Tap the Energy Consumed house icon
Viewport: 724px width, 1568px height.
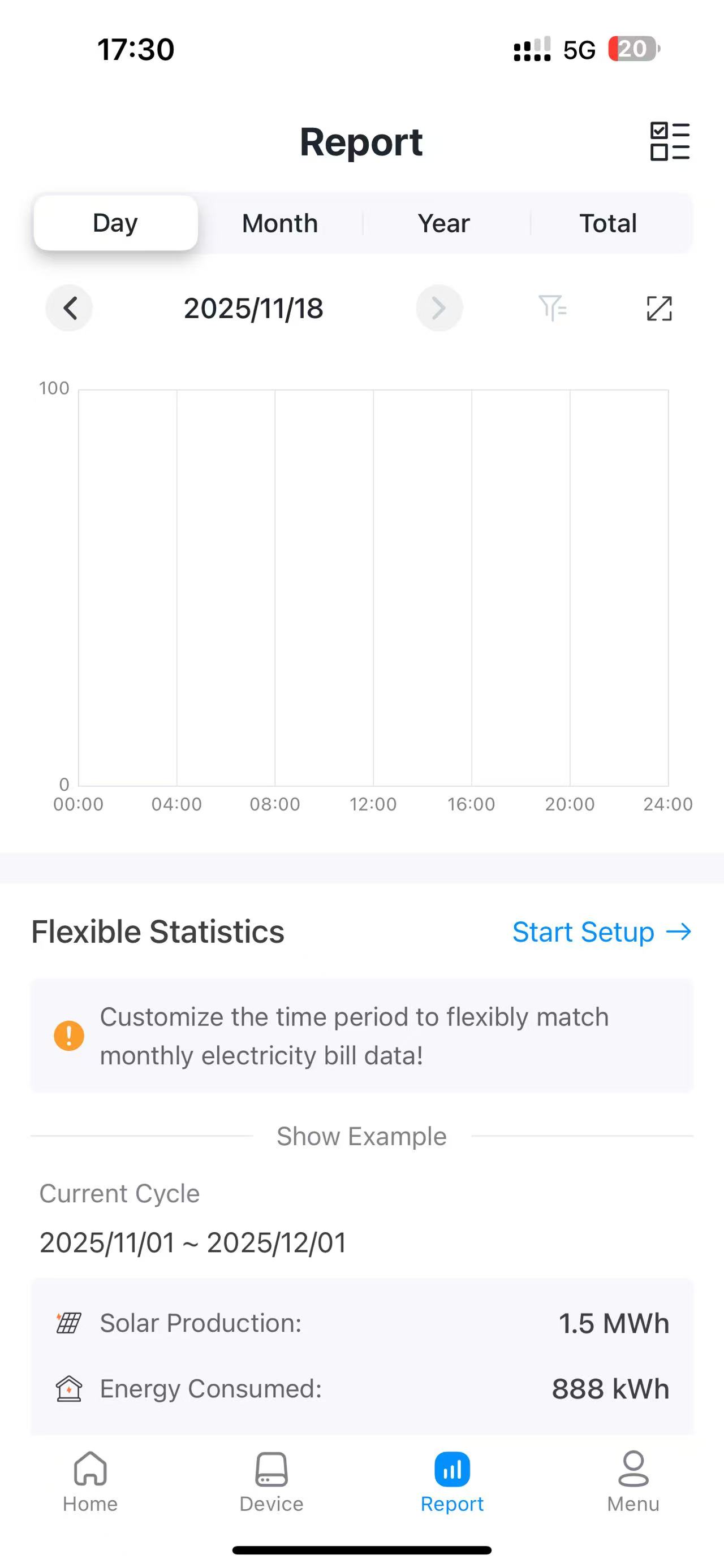pyautogui.click(x=69, y=1388)
